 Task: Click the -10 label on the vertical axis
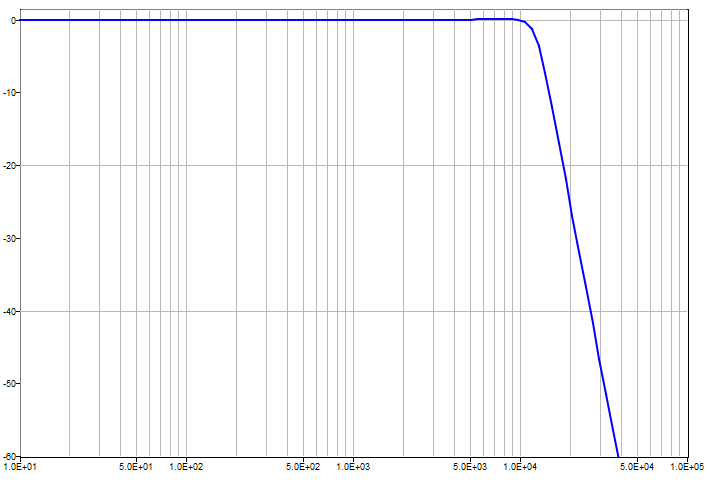[8, 92]
